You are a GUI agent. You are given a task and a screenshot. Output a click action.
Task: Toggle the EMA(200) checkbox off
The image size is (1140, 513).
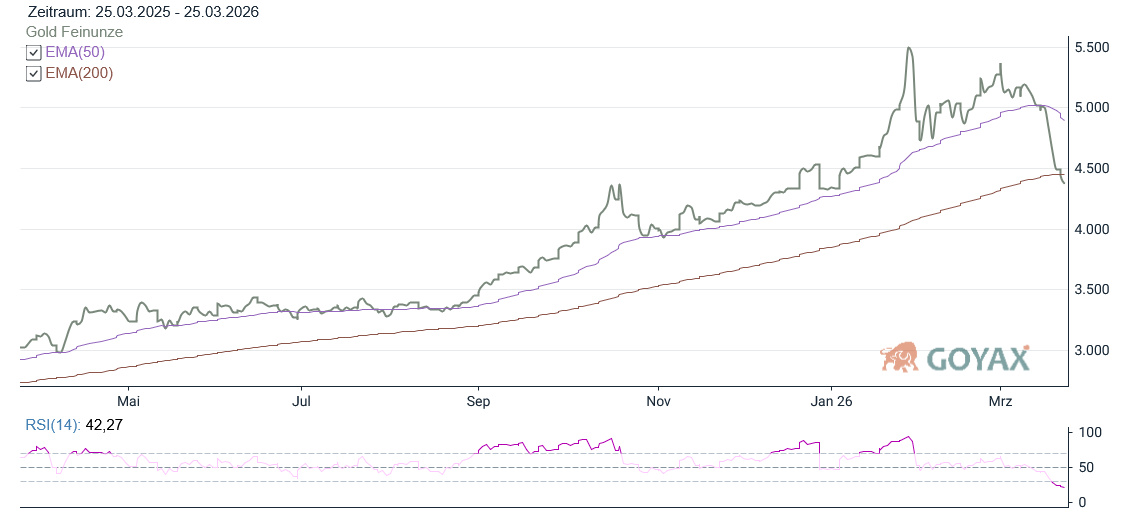pos(34,74)
